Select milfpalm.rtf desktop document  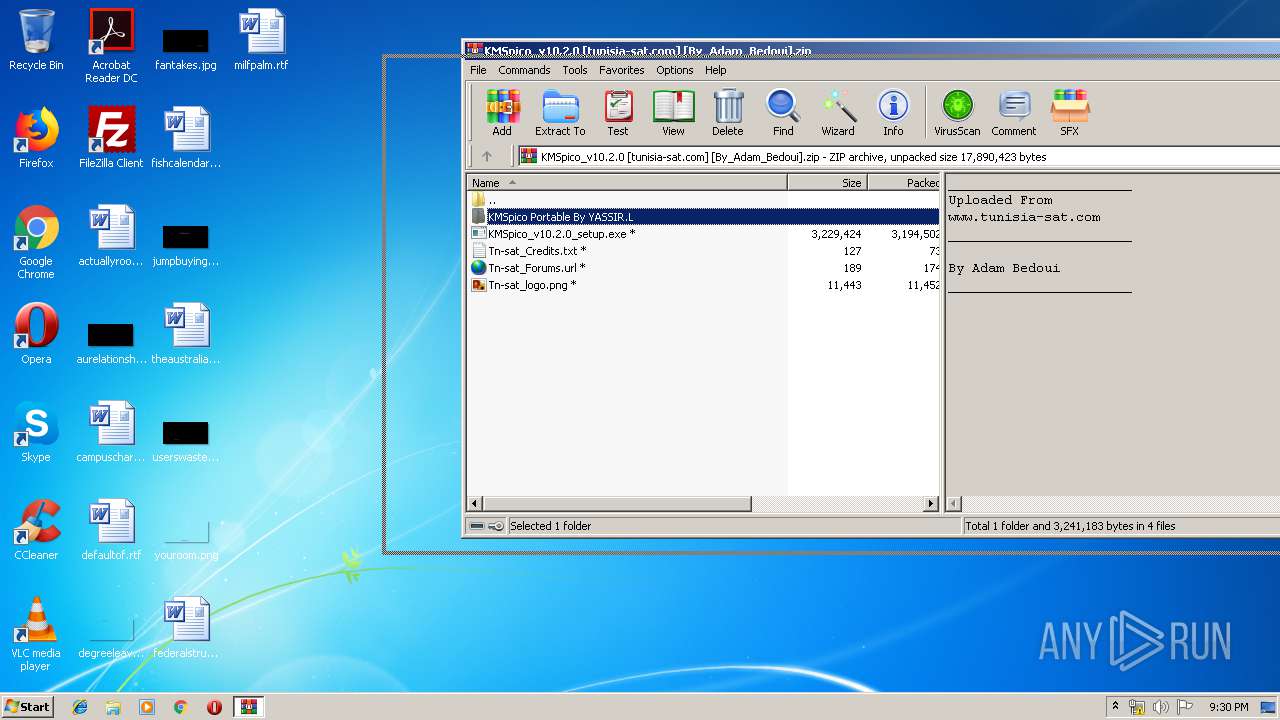261,40
